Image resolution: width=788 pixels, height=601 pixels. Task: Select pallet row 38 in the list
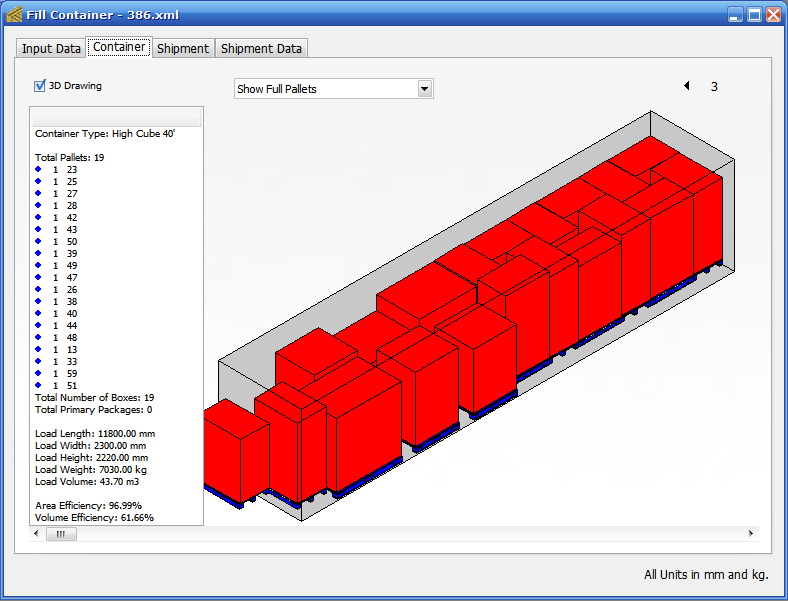56,302
